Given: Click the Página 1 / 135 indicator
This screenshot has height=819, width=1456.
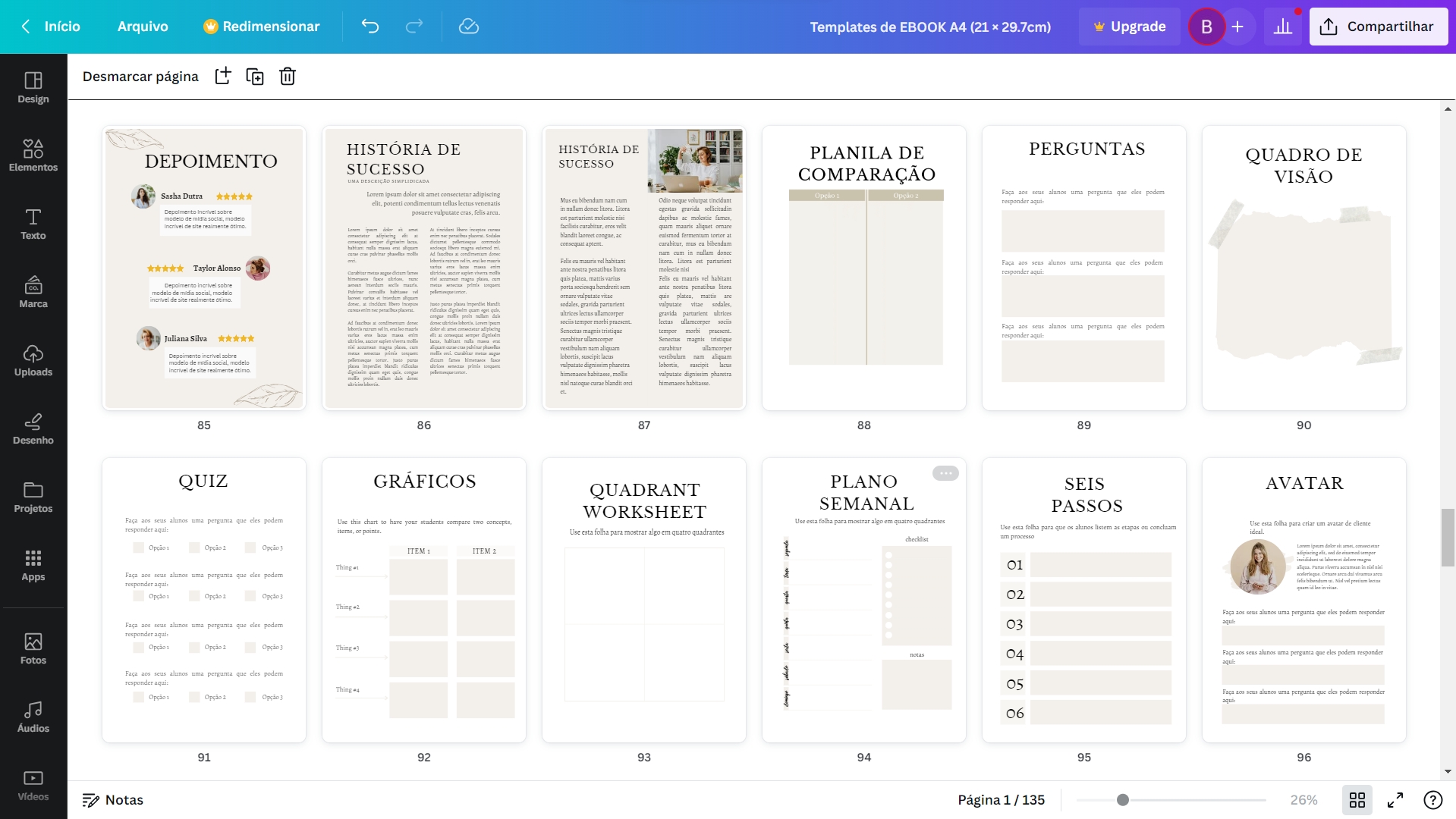Looking at the screenshot, I should (1001, 800).
